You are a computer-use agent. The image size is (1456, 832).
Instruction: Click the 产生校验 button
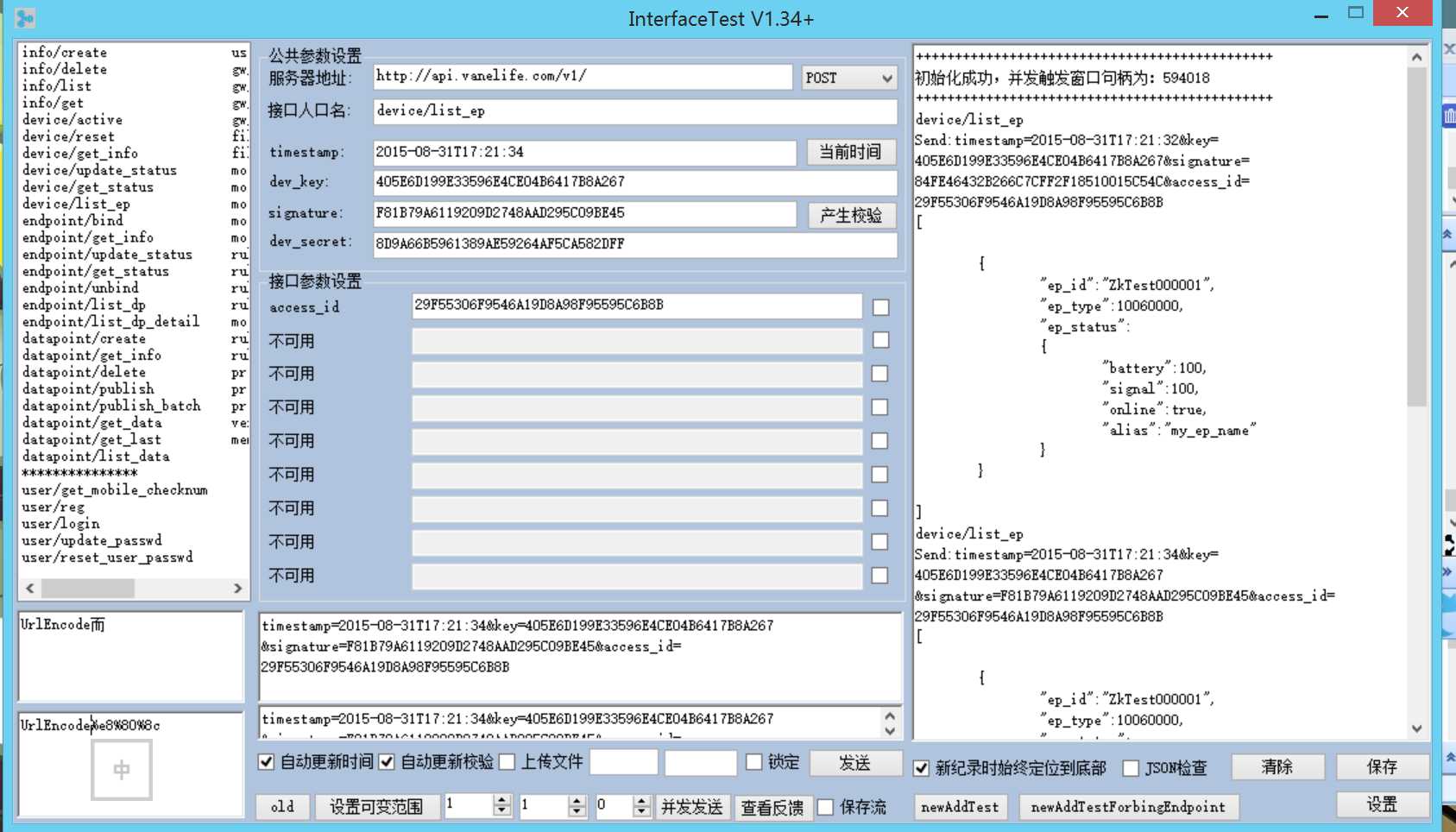851,215
